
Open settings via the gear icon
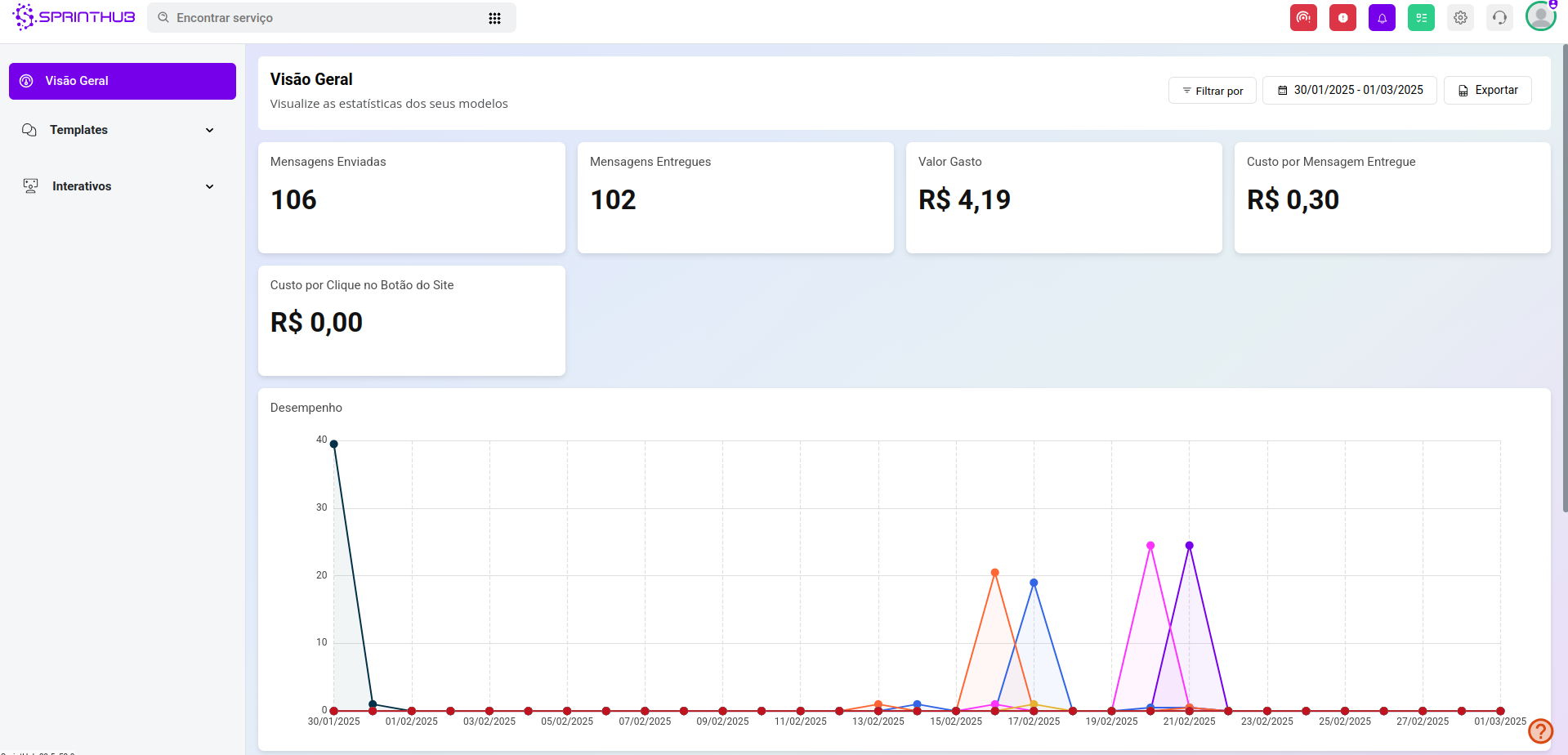point(1460,18)
